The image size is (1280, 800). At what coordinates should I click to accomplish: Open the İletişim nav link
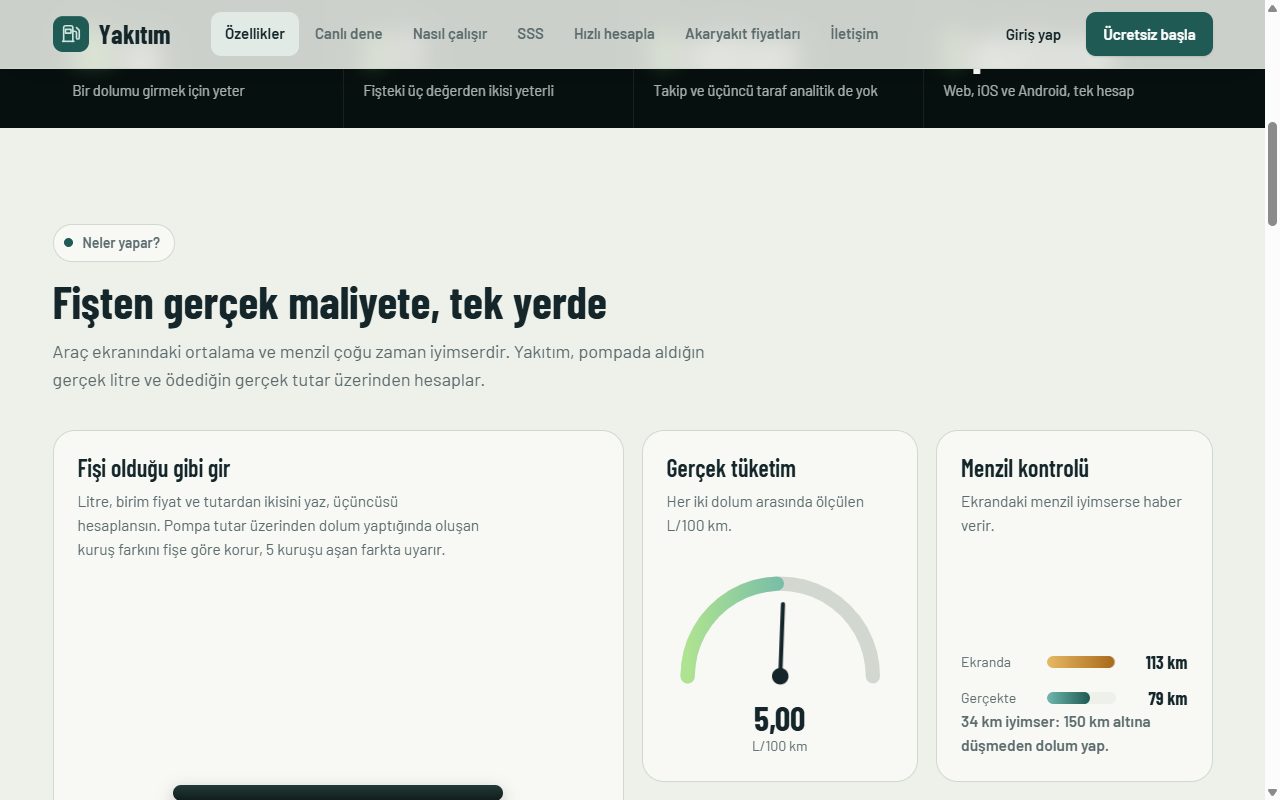pyautogui.click(x=854, y=34)
